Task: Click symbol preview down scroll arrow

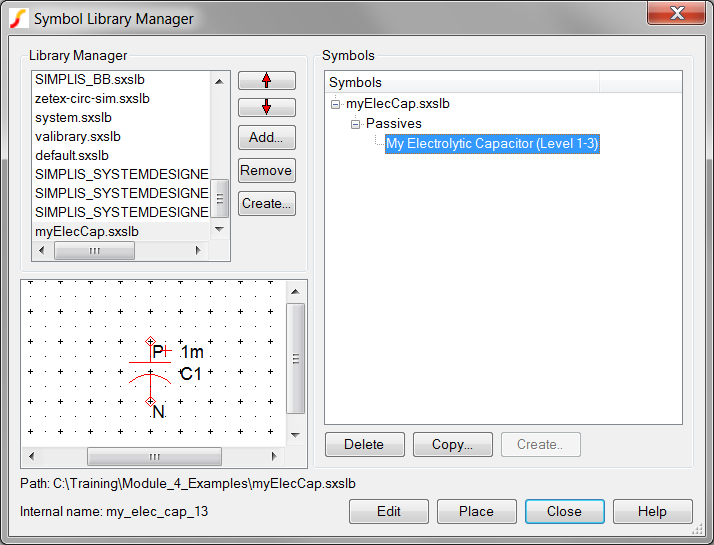Action: [296, 435]
